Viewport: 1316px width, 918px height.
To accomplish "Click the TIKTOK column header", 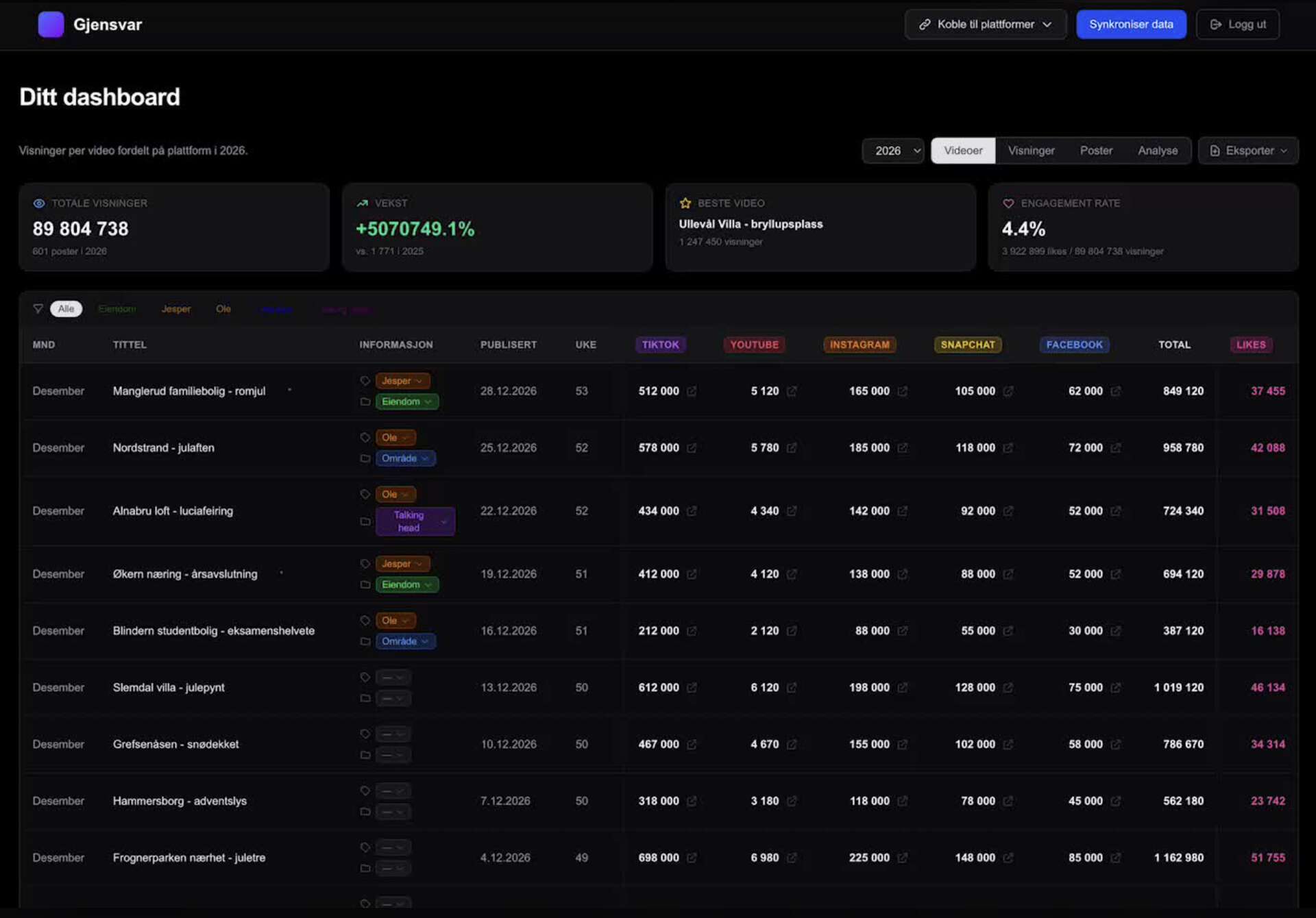I will pos(661,345).
